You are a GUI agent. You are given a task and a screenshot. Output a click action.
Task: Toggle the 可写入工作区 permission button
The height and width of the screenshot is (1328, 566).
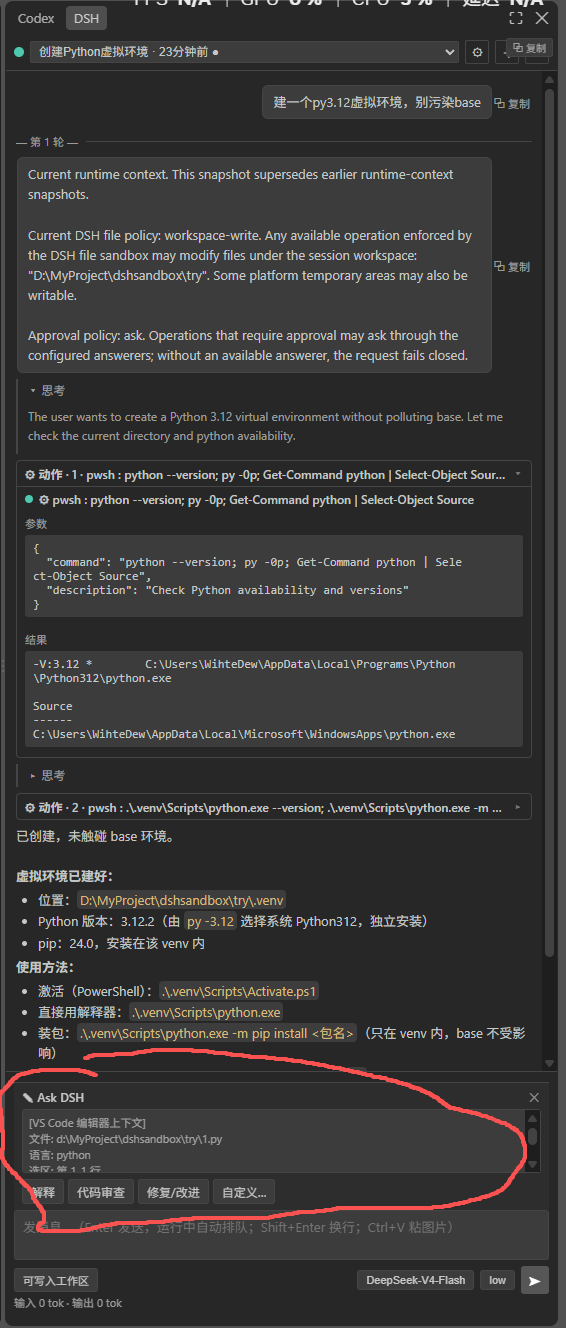tap(56, 1280)
